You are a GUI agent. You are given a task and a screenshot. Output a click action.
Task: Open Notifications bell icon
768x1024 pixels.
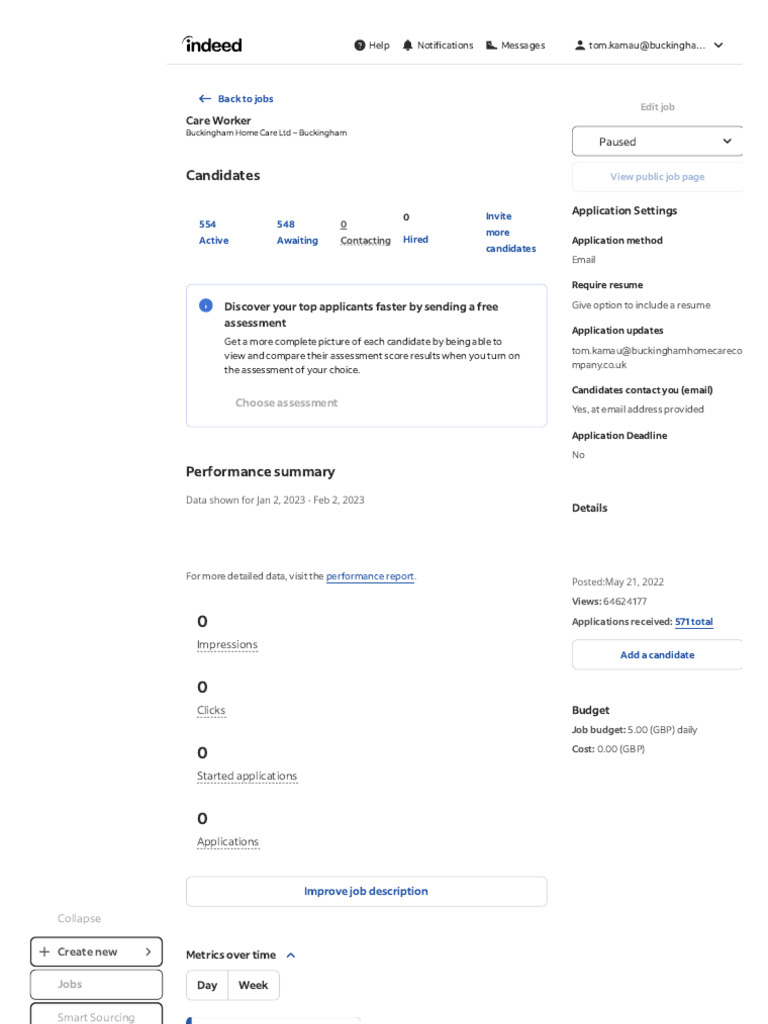click(408, 45)
